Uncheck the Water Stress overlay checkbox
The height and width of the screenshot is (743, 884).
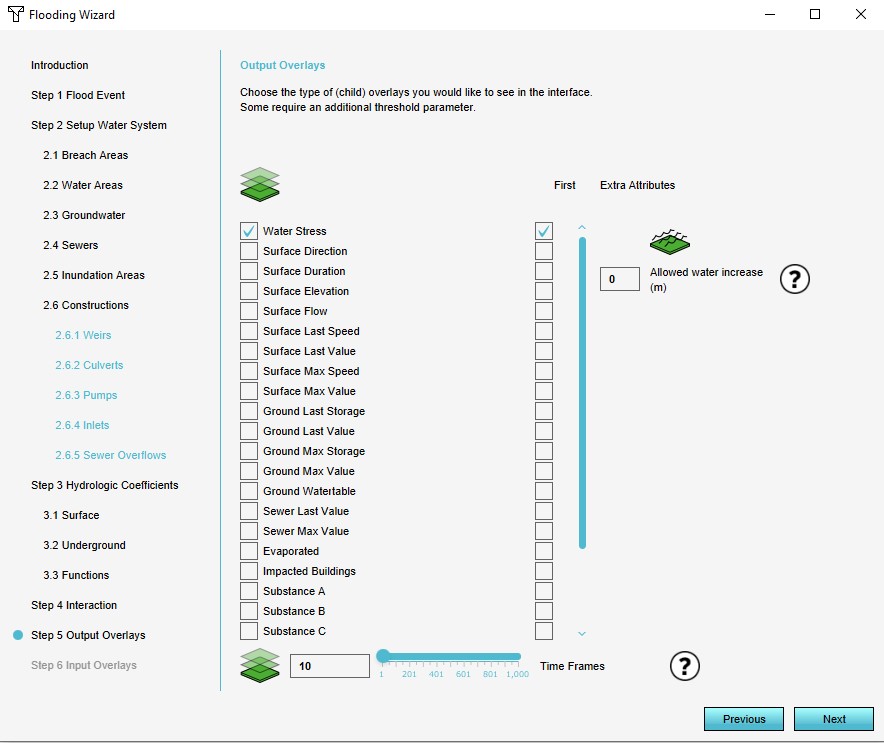(249, 231)
